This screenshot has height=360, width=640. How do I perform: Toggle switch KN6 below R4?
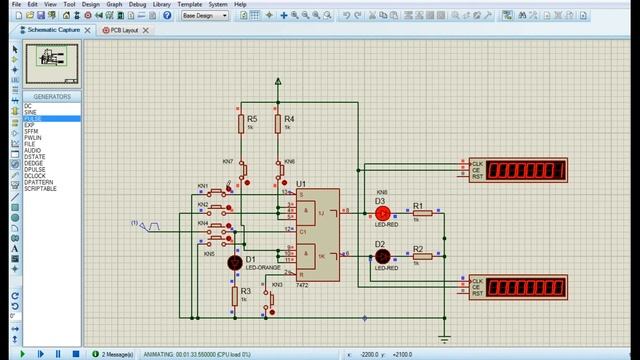(281, 171)
